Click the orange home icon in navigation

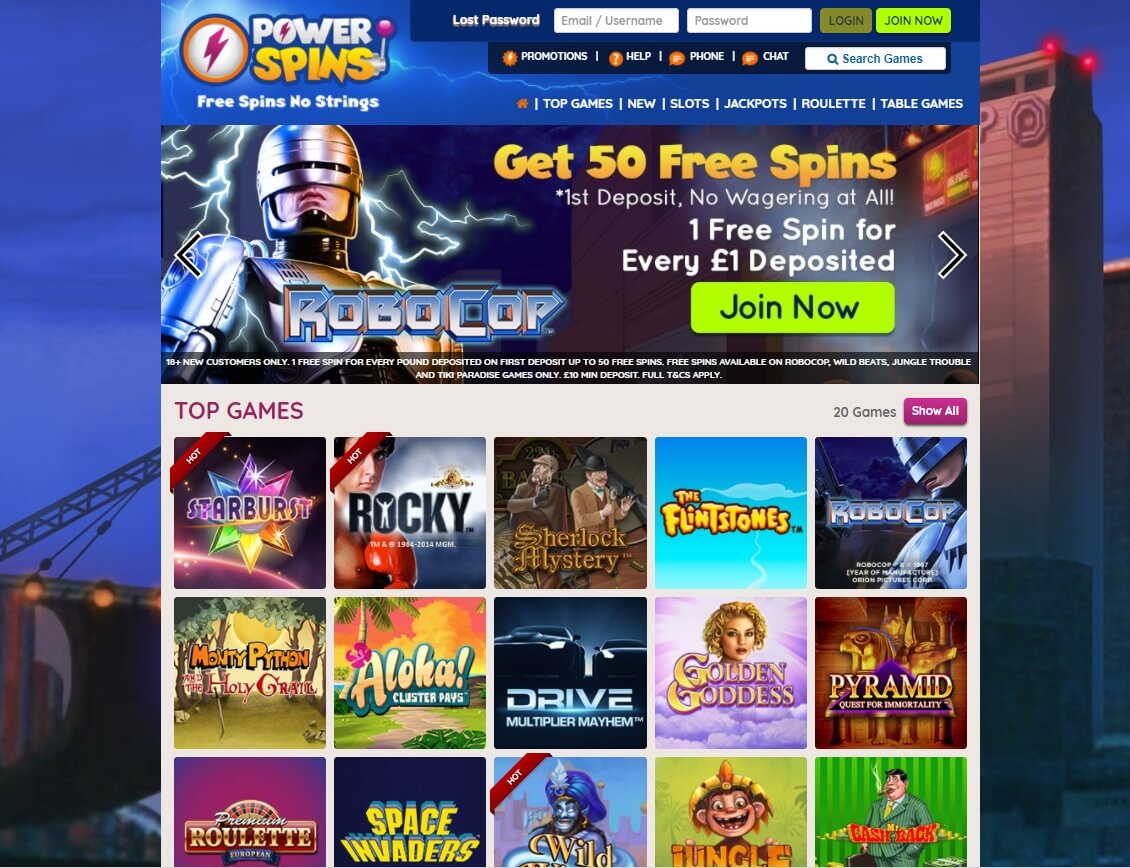[x=522, y=104]
